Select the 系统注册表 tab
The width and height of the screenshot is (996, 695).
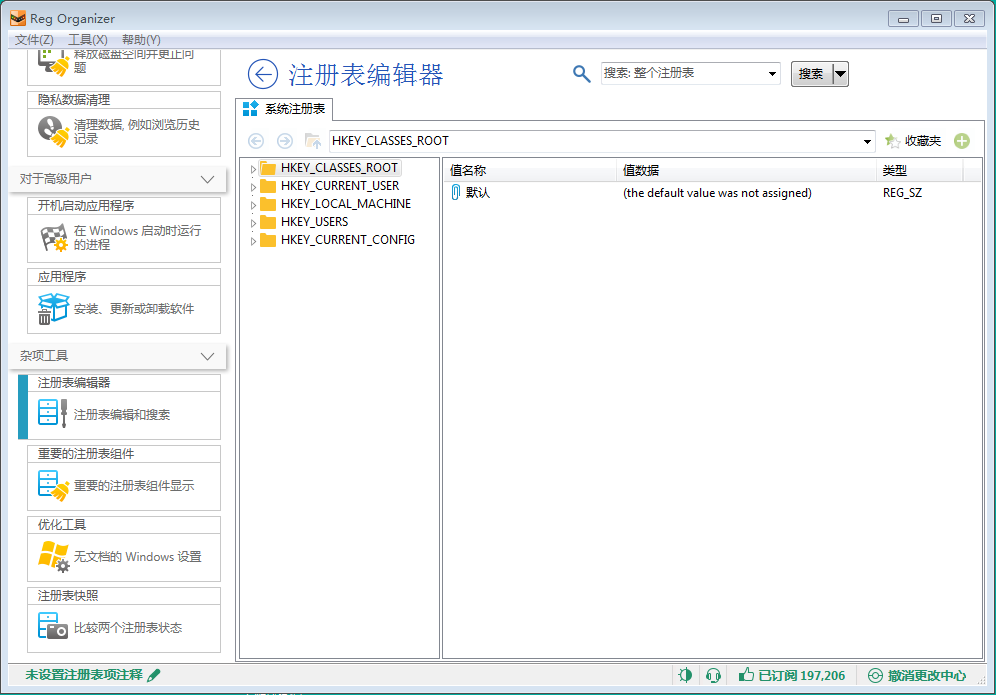tap(286, 109)
